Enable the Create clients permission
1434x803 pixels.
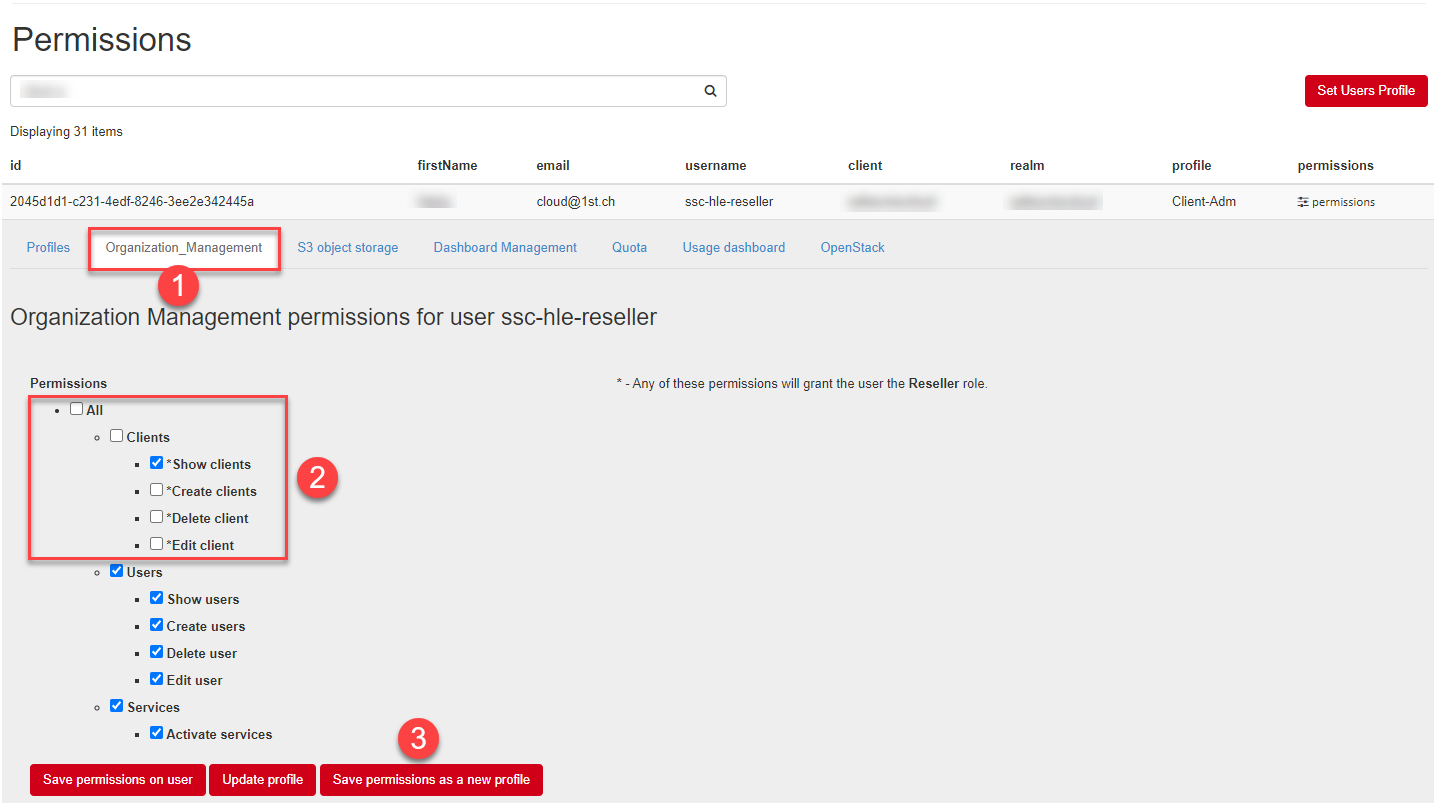click(157, 490)
